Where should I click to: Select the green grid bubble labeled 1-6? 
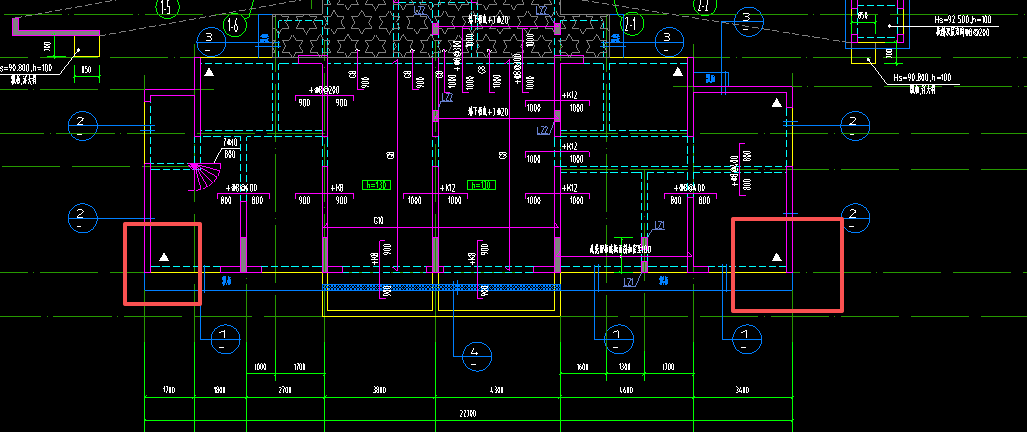(x=234, y=26)
